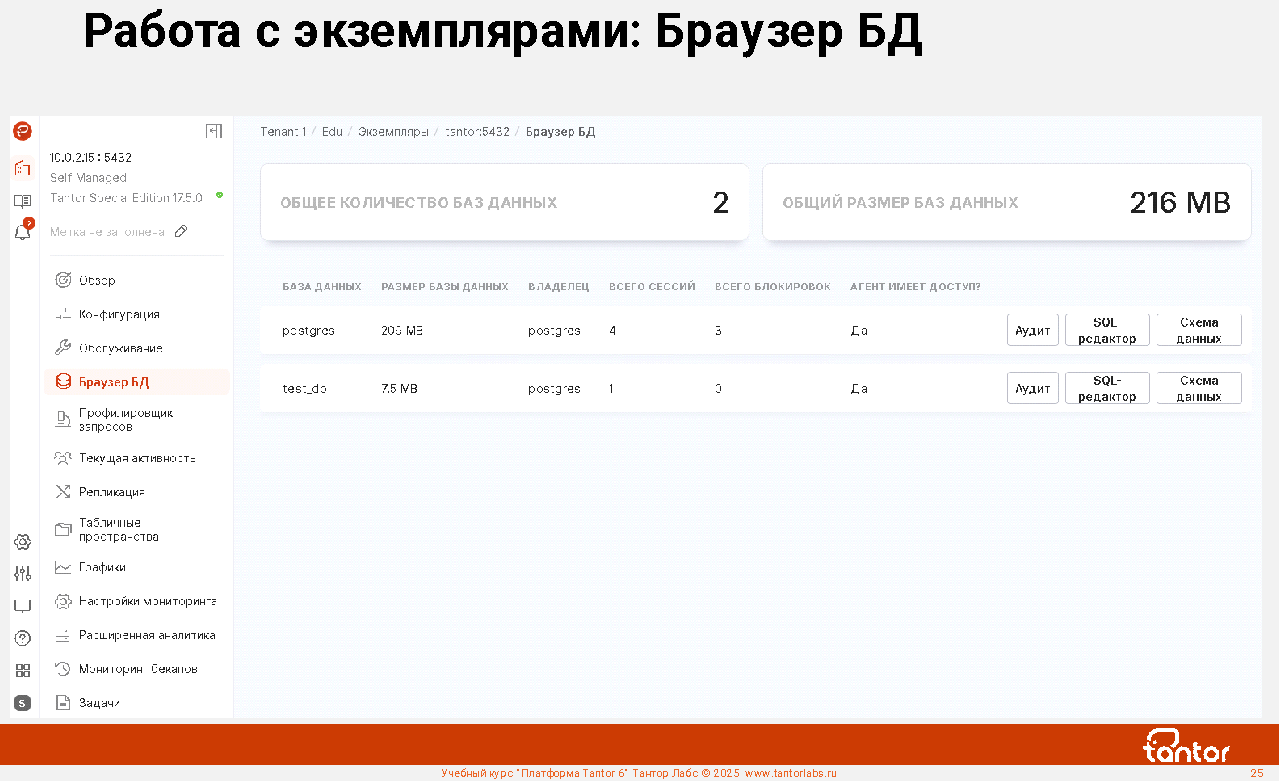Click the pencil icon to edit the label

click(181, 232)
